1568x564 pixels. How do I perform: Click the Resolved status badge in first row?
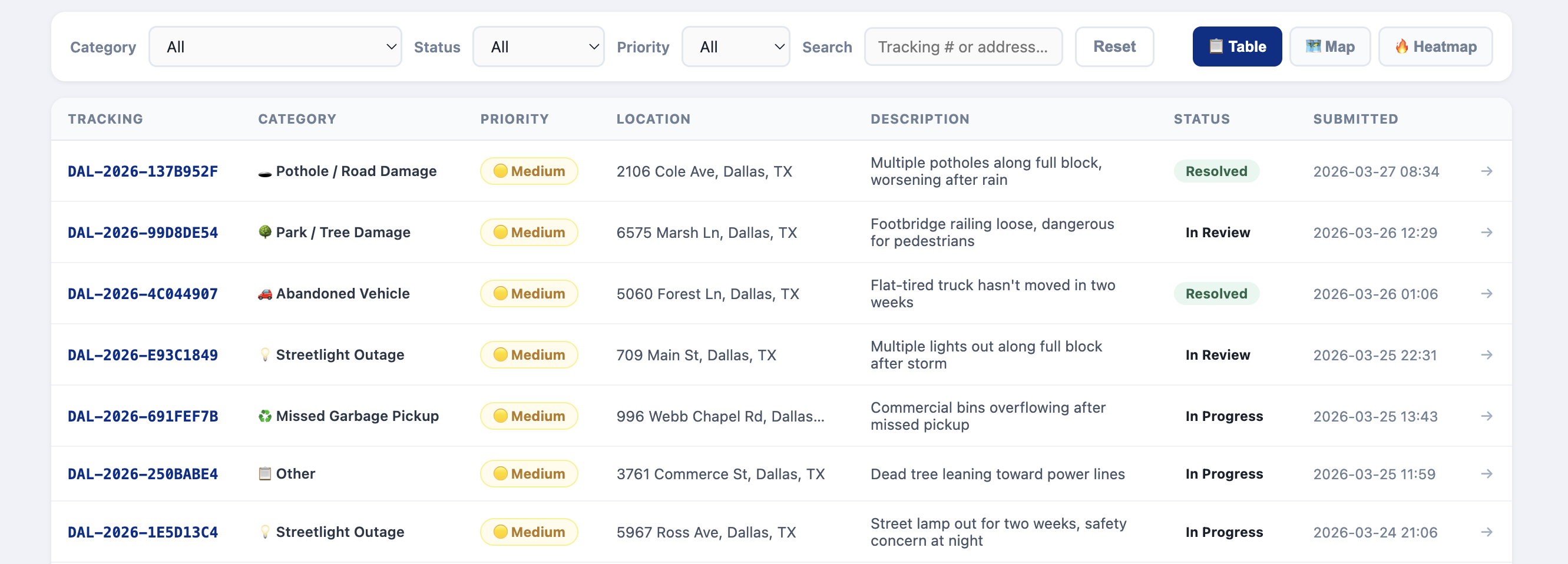click(1216, 171)
